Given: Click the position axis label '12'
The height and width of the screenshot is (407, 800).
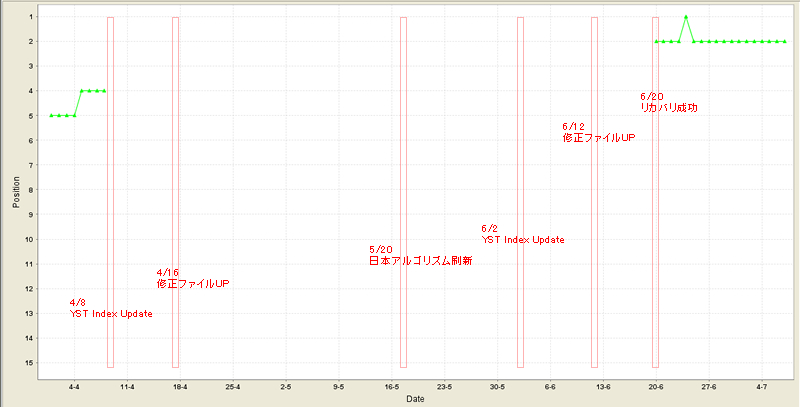Looking at the screenshot, I should pyautogui.click(x=29, y=289).
